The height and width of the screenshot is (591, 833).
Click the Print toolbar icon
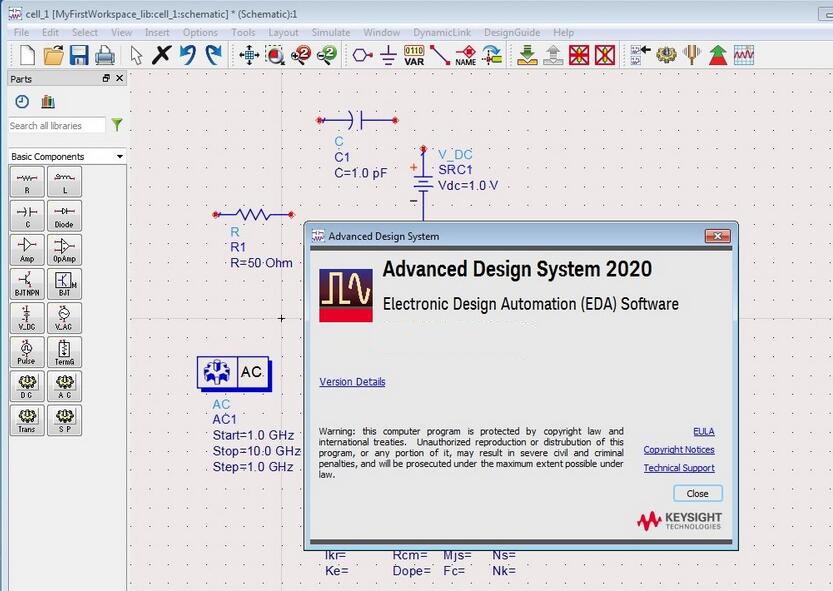click(105, 55)
